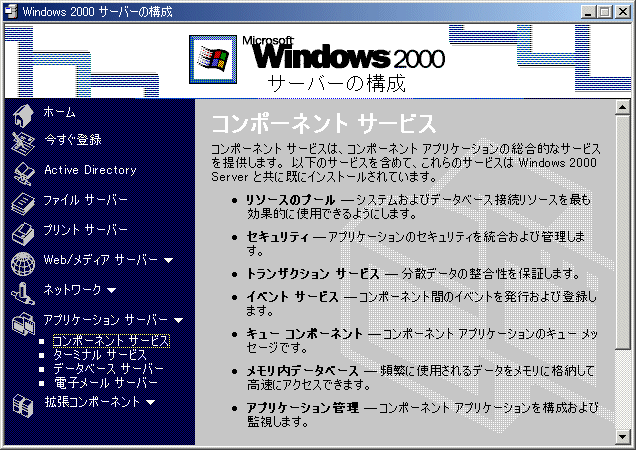The height and width of the screenshot is (450, 636).
Task: Click the 拡張コンポーネント server icon
Action: pyautogui.click(x=23, y=405)
